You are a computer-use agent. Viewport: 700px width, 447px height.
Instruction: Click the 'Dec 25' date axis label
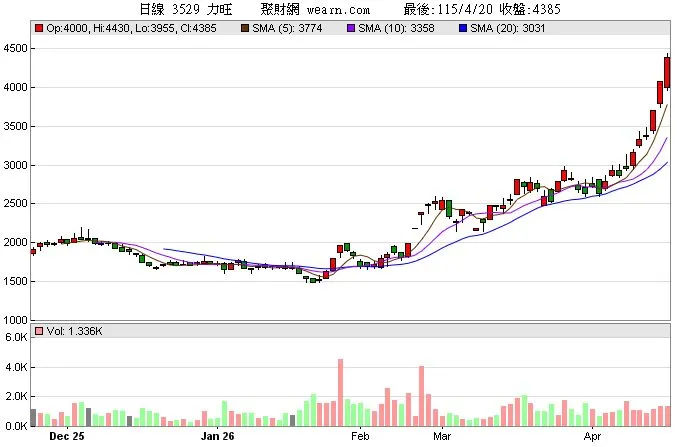[x=67, y=436]
